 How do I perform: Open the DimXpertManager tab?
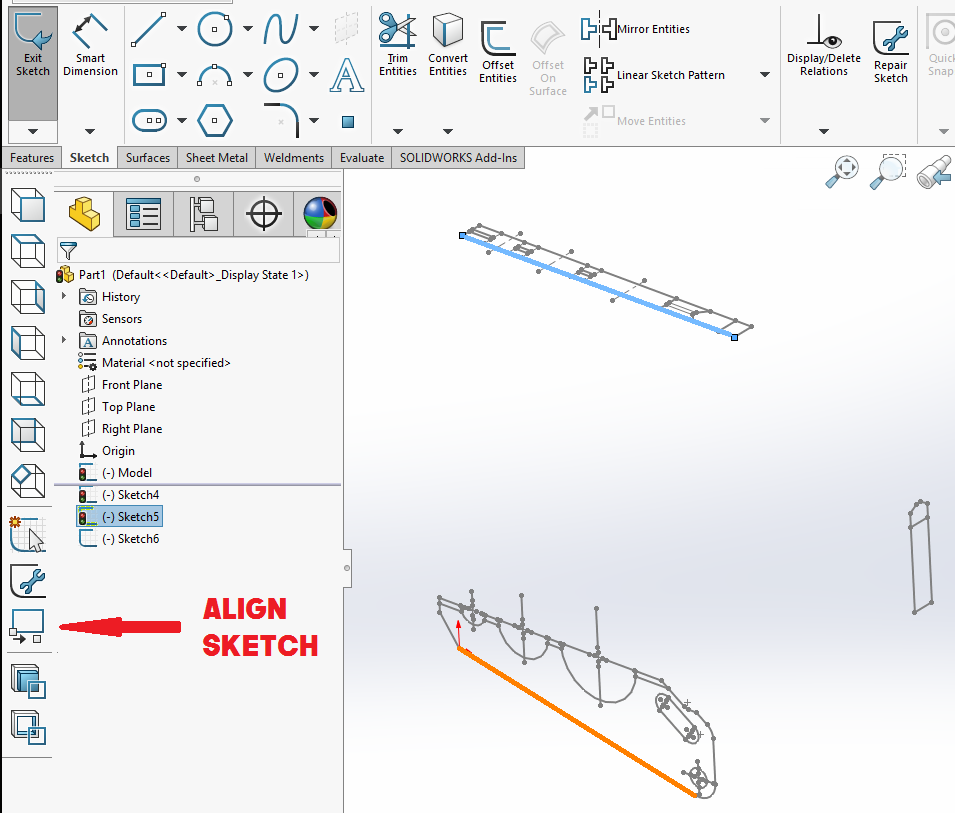(x=264, y=214)
